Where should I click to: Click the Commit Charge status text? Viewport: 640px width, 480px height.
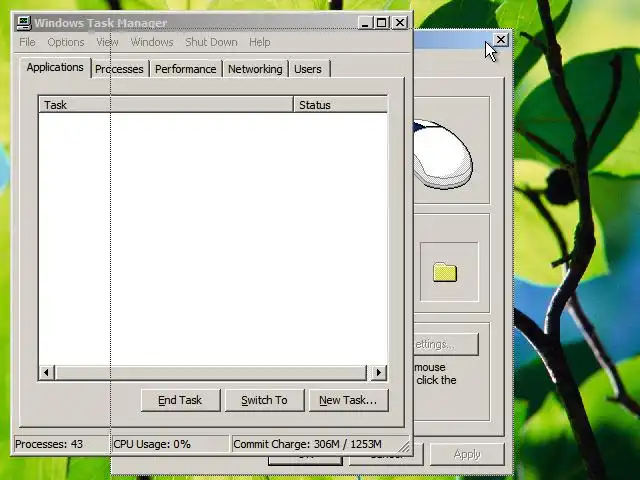click(x=308, y=444)
